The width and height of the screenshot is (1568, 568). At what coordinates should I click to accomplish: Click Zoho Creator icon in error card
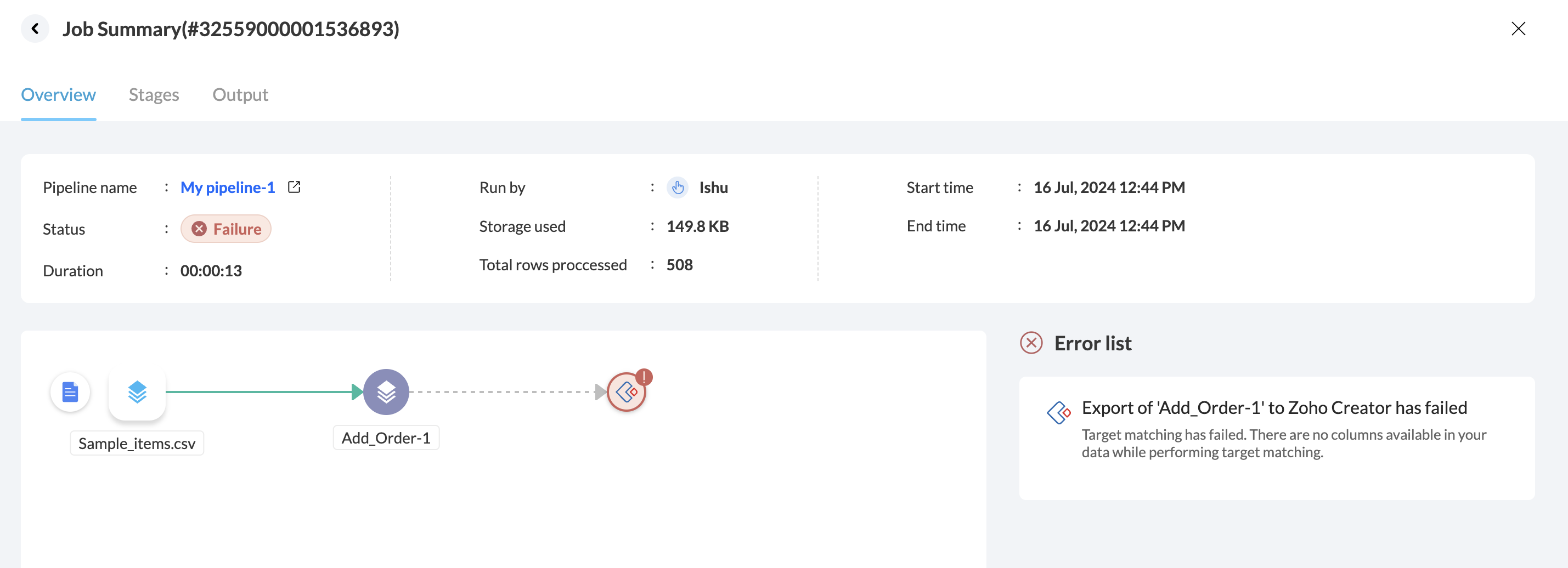pyautogui.click(x=1058, y=412)
